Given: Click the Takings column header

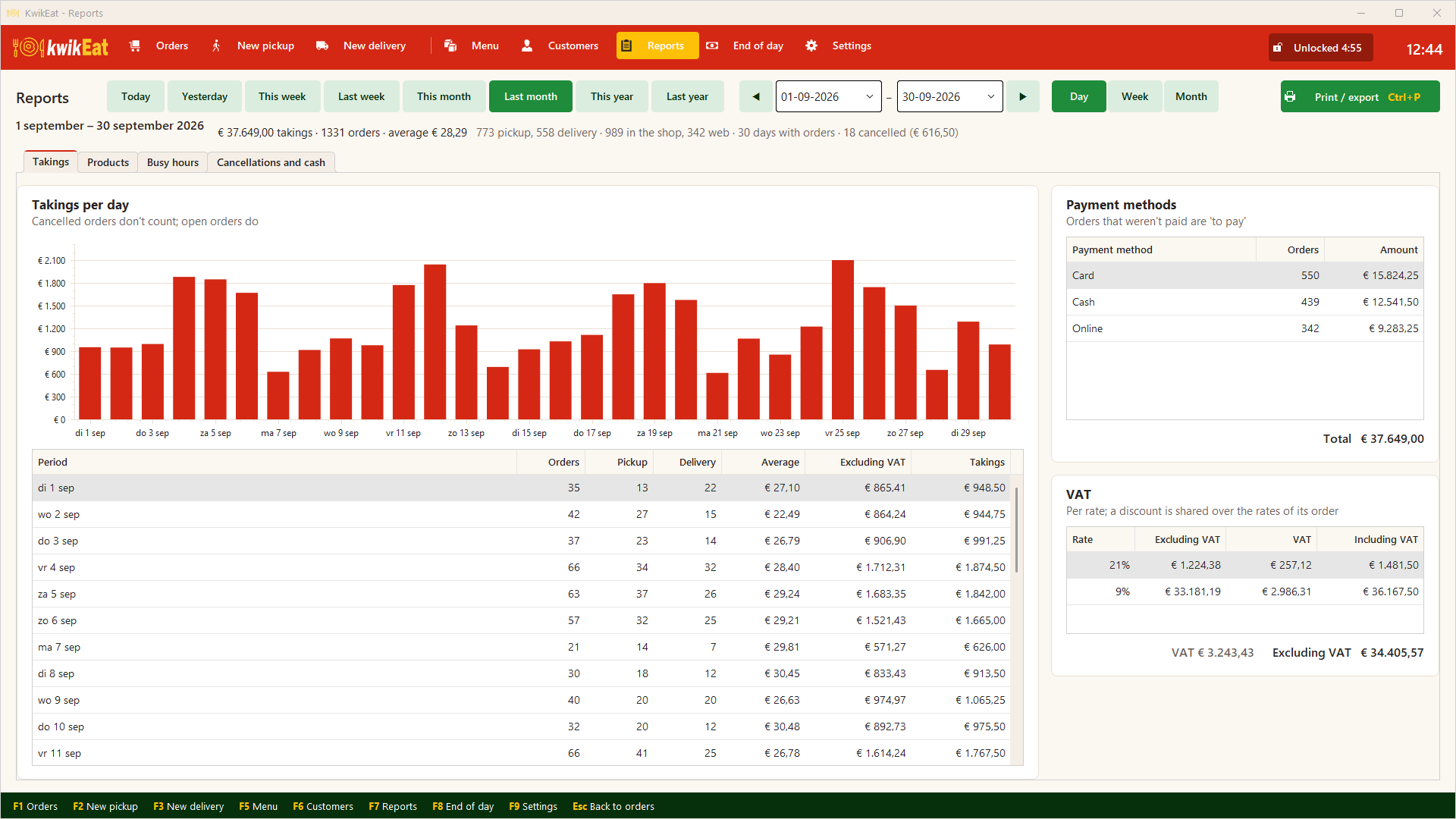Looking at the screenshot, I should 961,462.
